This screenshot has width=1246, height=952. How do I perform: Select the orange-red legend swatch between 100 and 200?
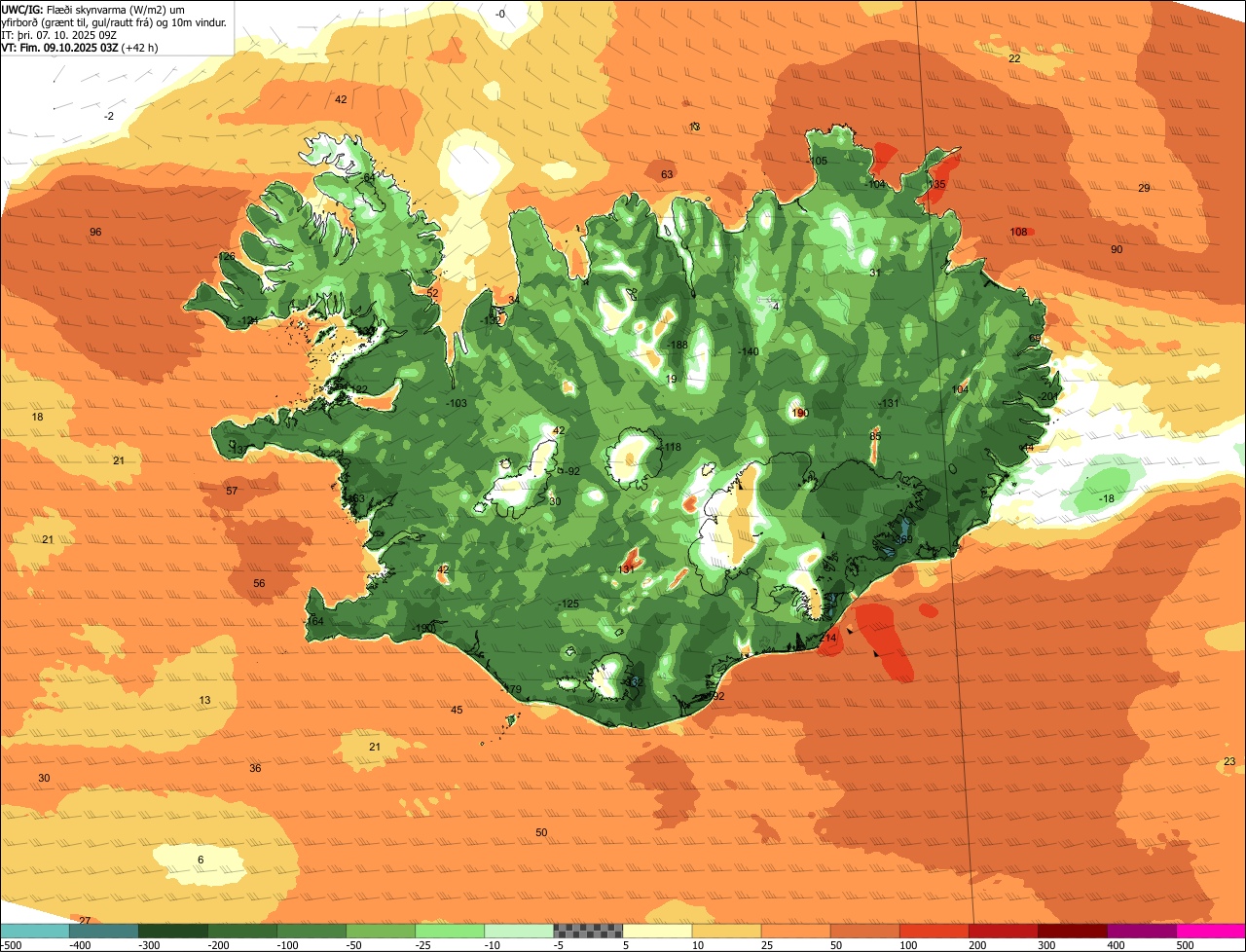[x=934, y=931]
